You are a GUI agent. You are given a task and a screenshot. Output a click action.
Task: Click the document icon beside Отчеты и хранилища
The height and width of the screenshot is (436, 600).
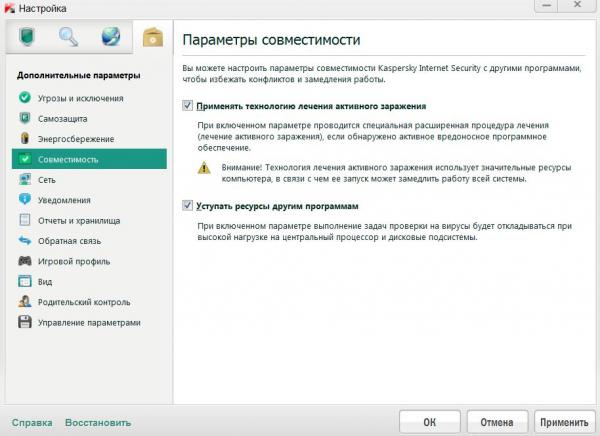point(25,220)
